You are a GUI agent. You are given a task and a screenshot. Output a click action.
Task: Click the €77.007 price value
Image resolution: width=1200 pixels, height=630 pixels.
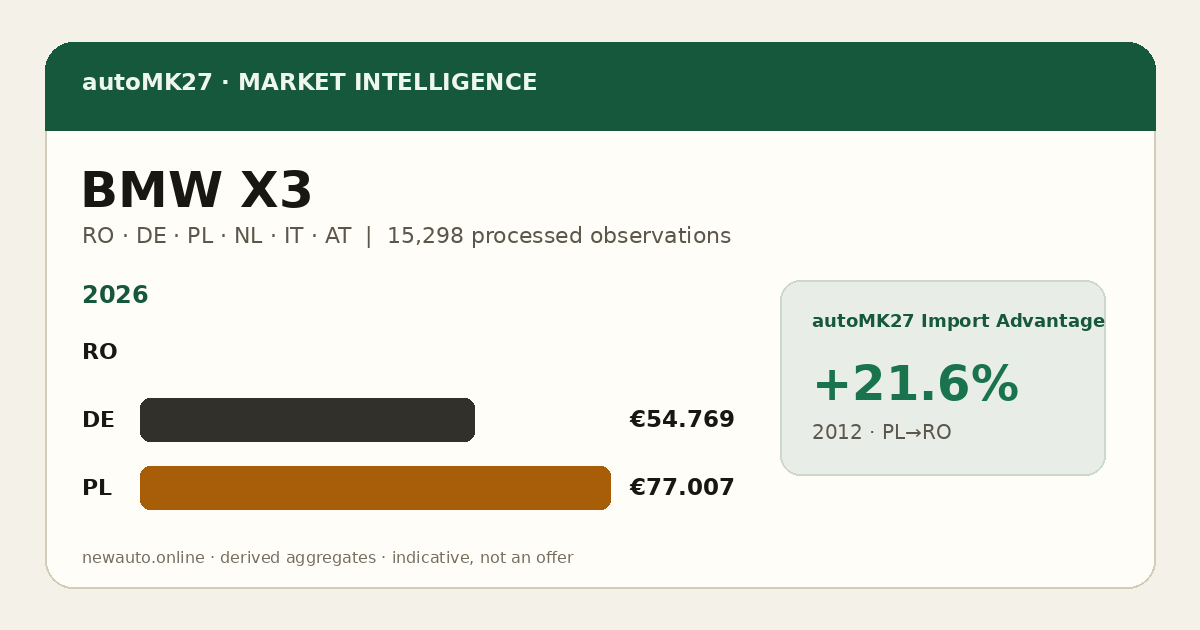(x=682, y=488)
